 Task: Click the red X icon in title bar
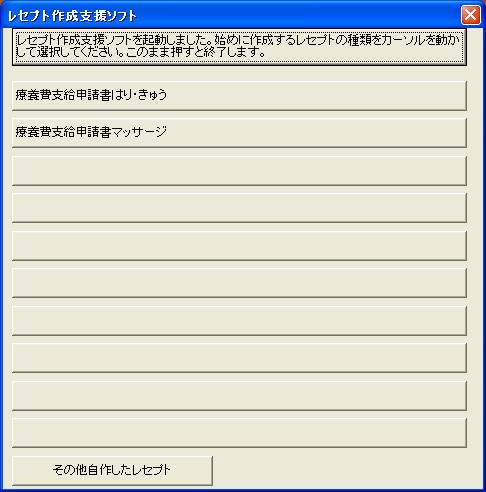pos(471,15)
